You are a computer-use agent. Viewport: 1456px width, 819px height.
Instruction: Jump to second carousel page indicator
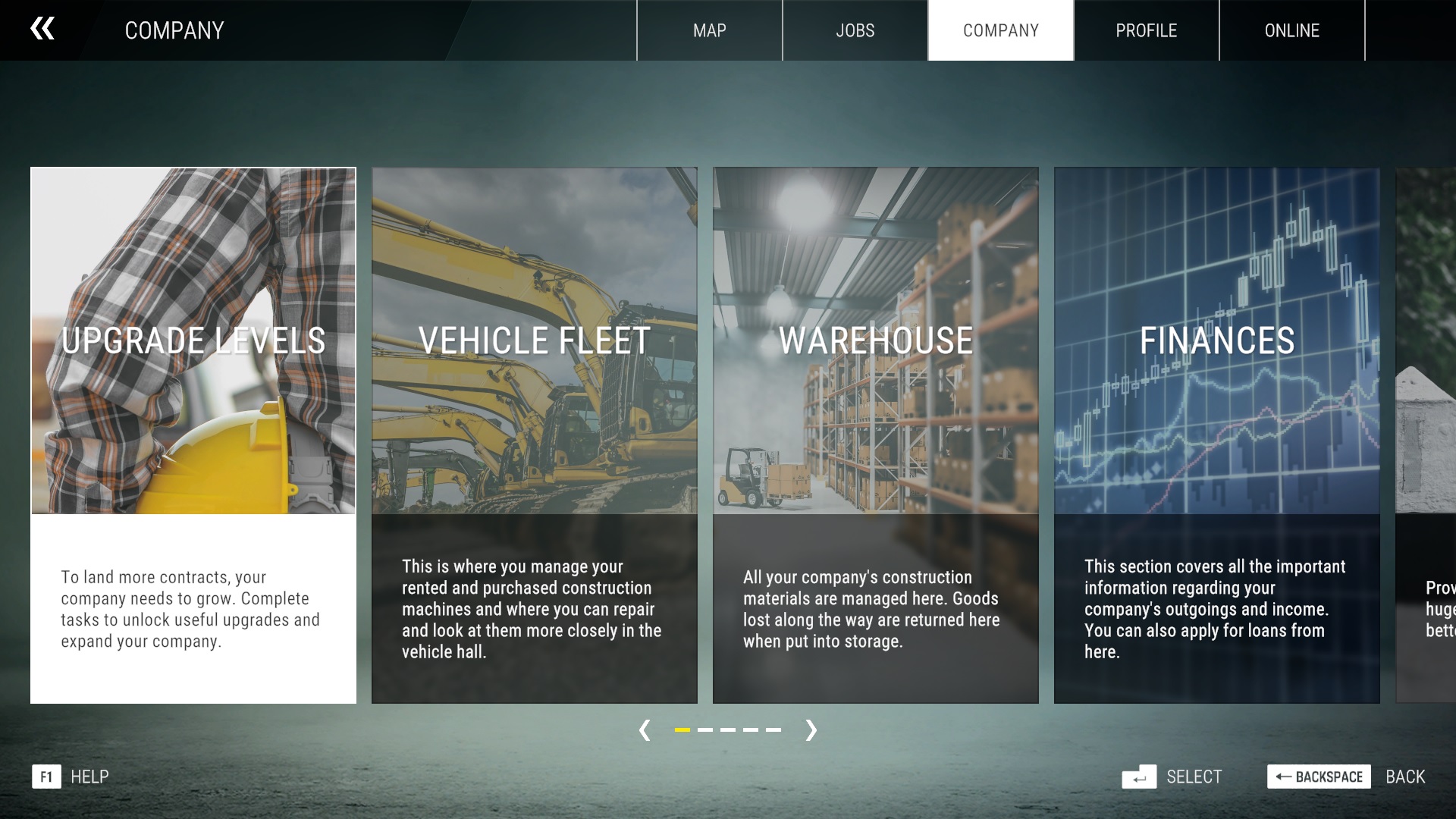(704, 730)
